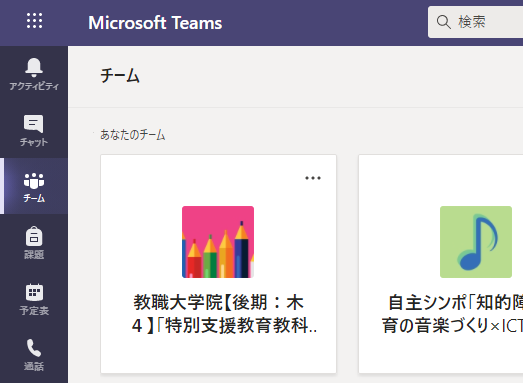
Task: Open 予定表 calendar in sidebar
Action: click(x=34, y=299)
